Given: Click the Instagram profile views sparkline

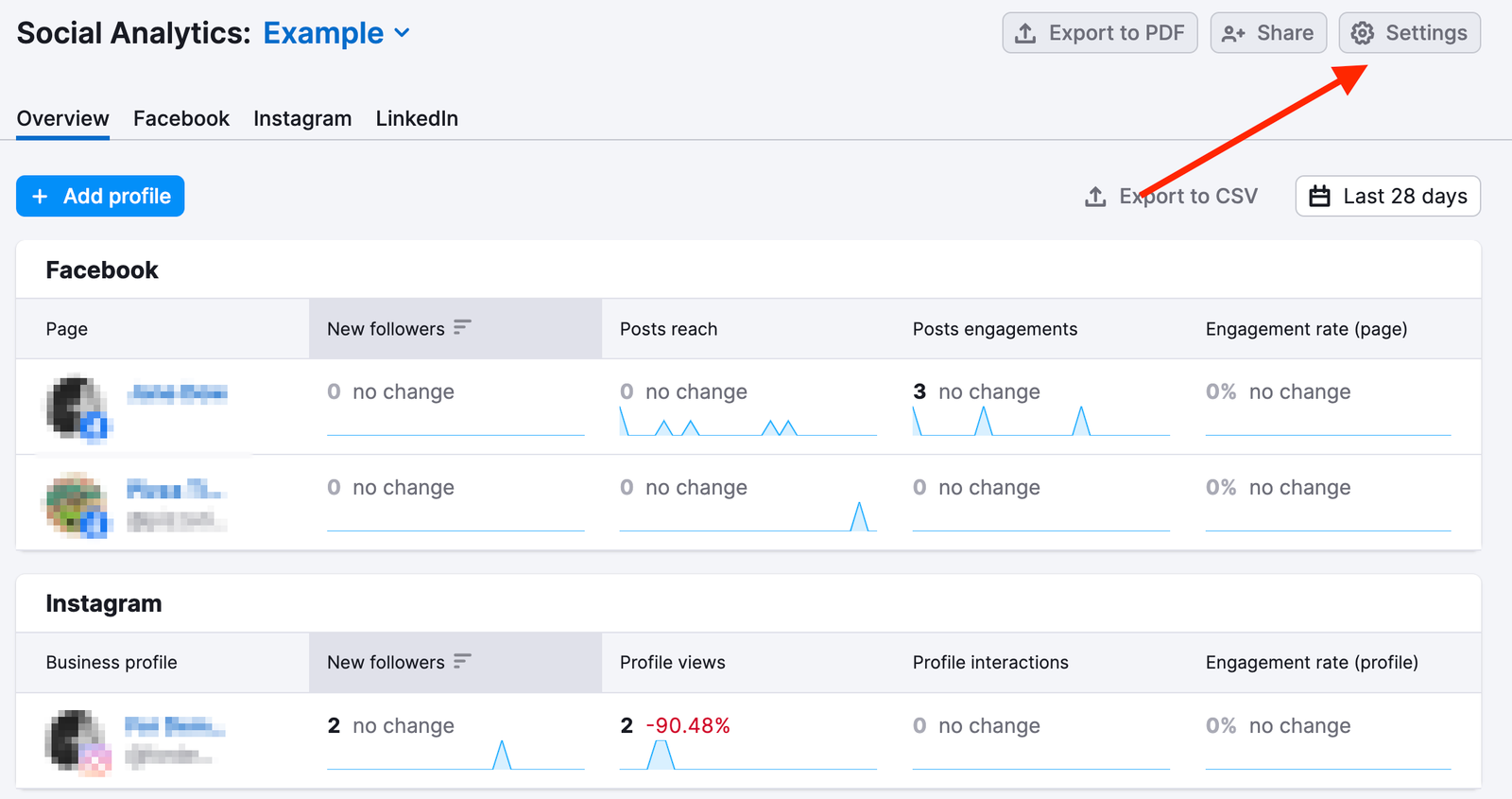Looking at the screenshot, I should (x=747, y=756).
